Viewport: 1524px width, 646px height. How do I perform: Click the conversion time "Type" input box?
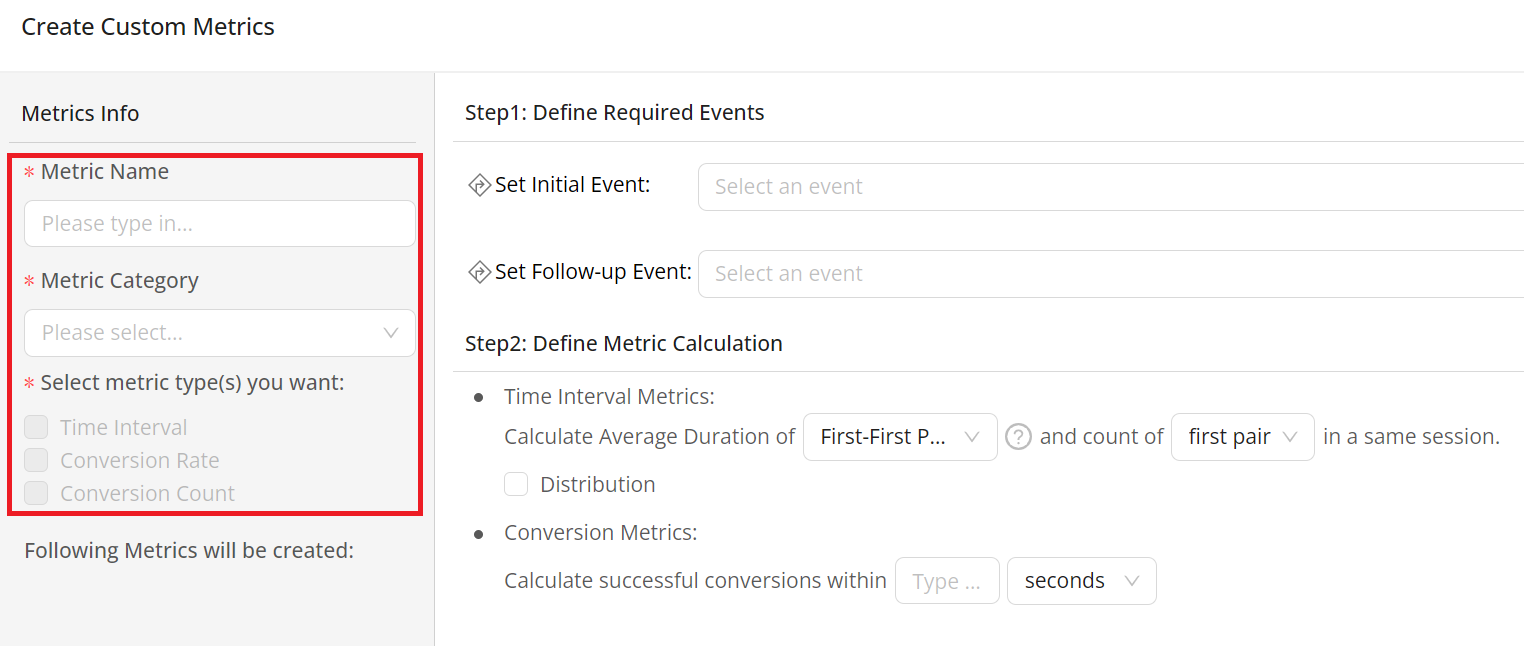tap(946, 581)
